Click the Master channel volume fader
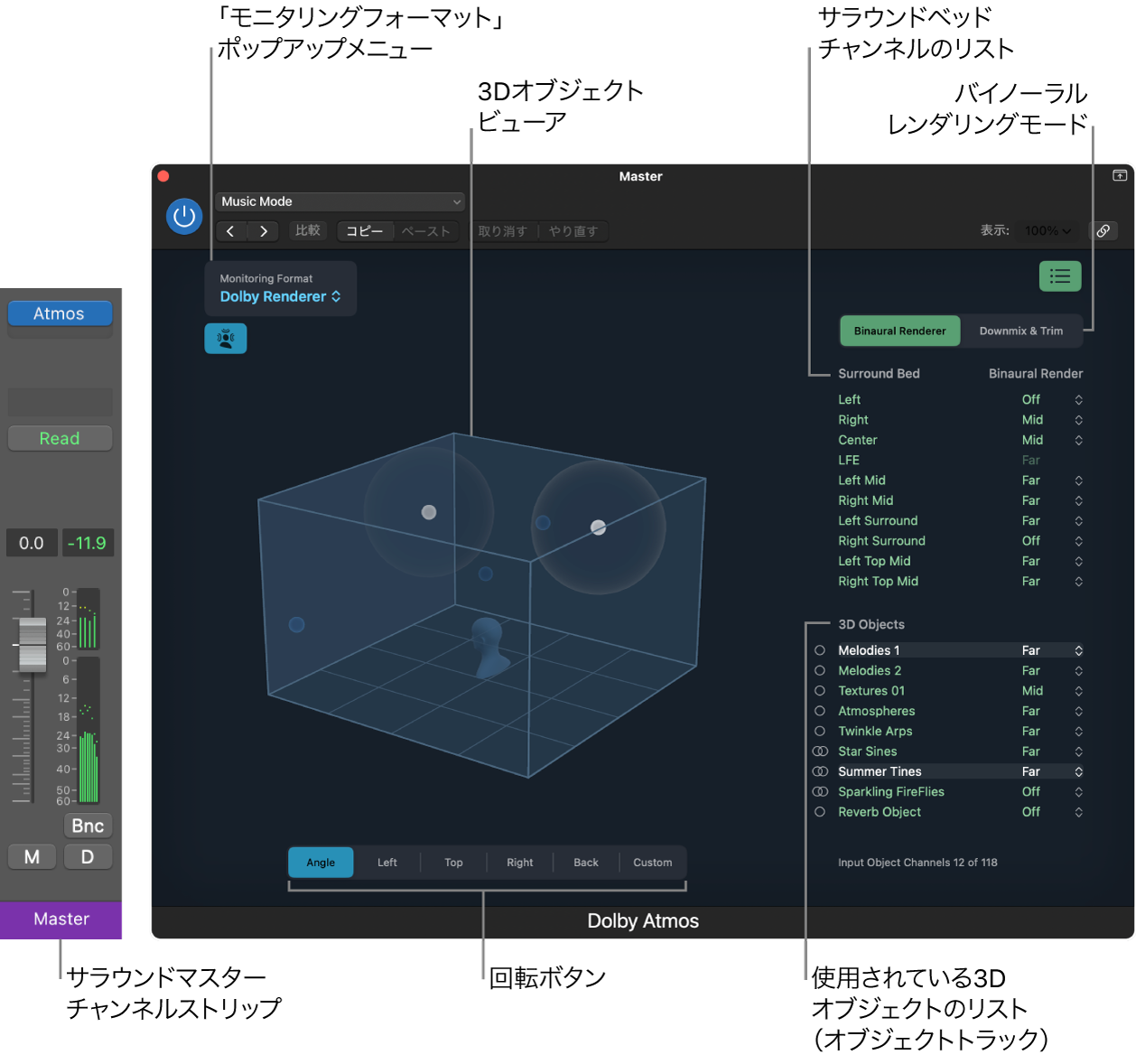 point(33,645)
